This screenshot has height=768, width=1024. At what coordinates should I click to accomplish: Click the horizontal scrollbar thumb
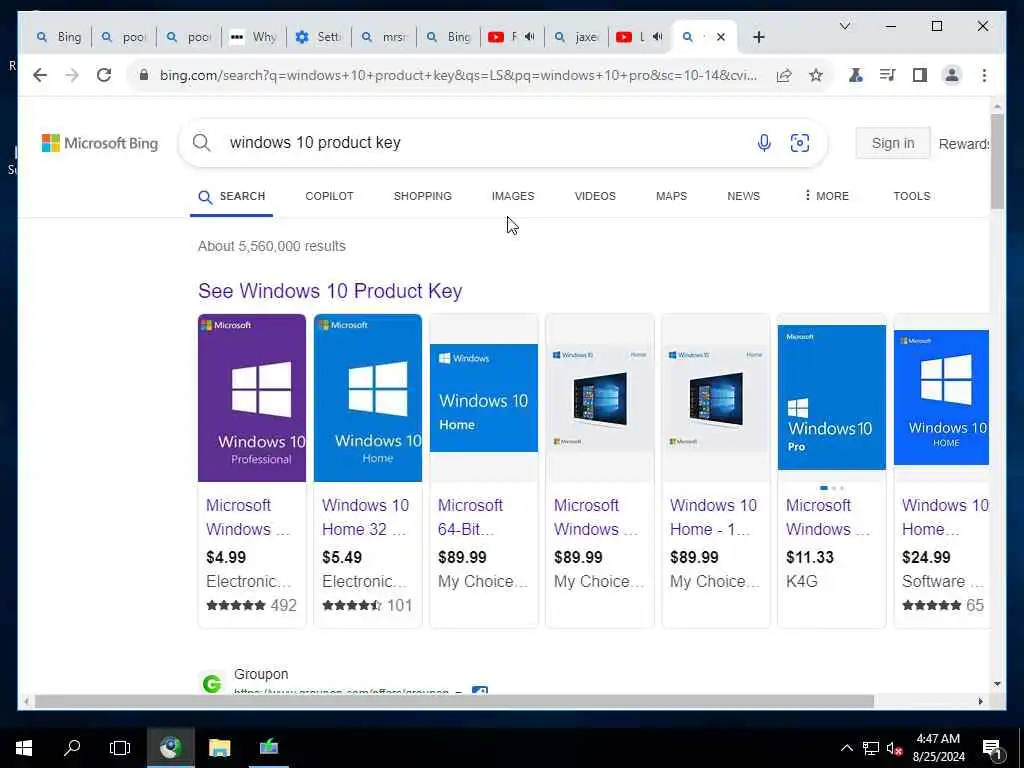(454, 701)
